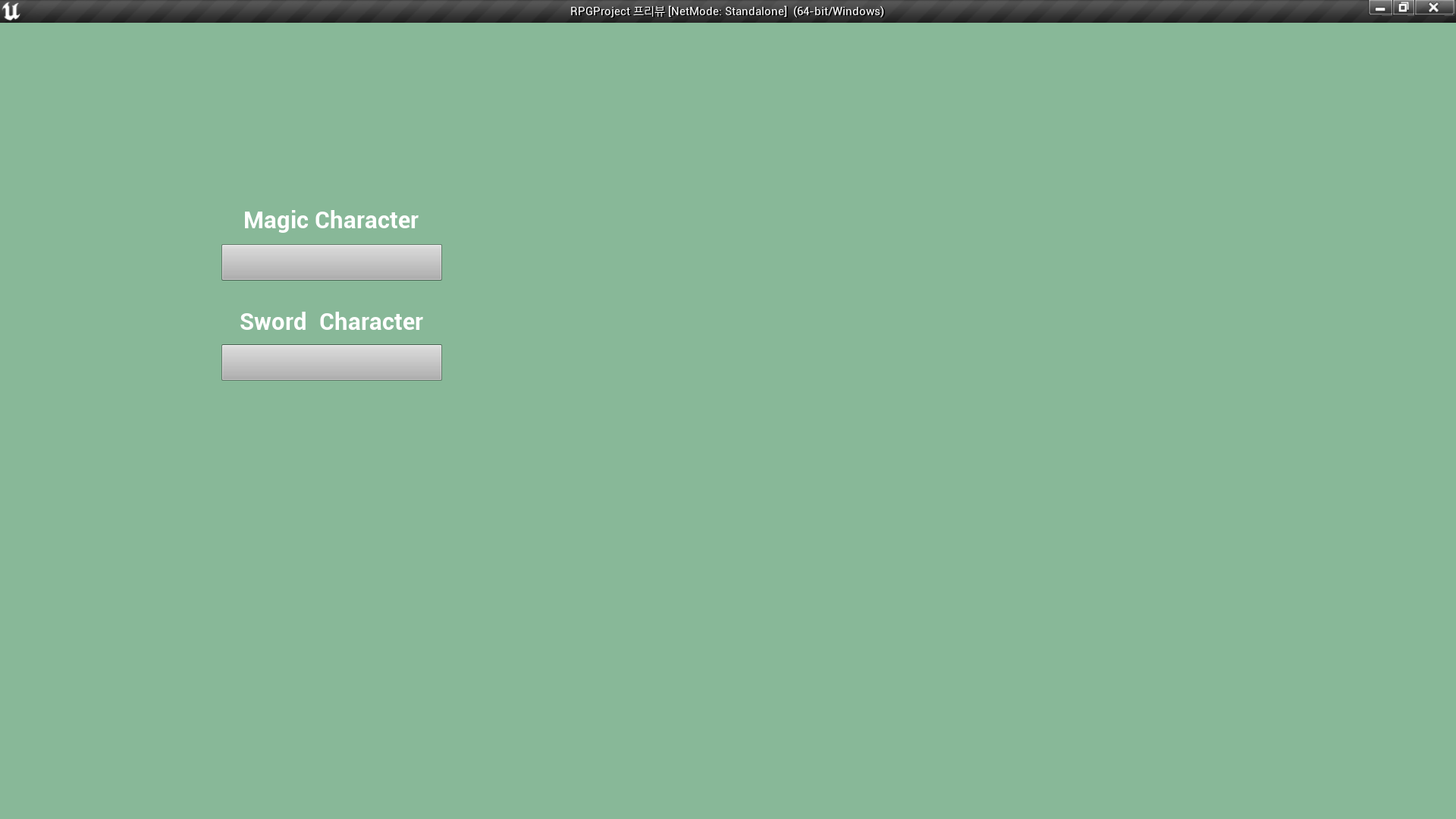Viewport: 1456px width, 819px height.
Task: Click Character word in Sword Character label
Action: (371, 322)
